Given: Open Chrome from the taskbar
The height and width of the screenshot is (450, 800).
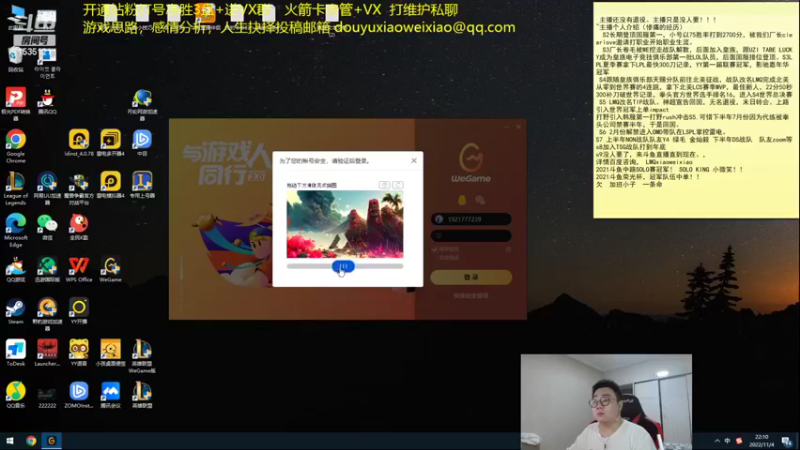Looking at the screenshot, I should coord(31,441).
